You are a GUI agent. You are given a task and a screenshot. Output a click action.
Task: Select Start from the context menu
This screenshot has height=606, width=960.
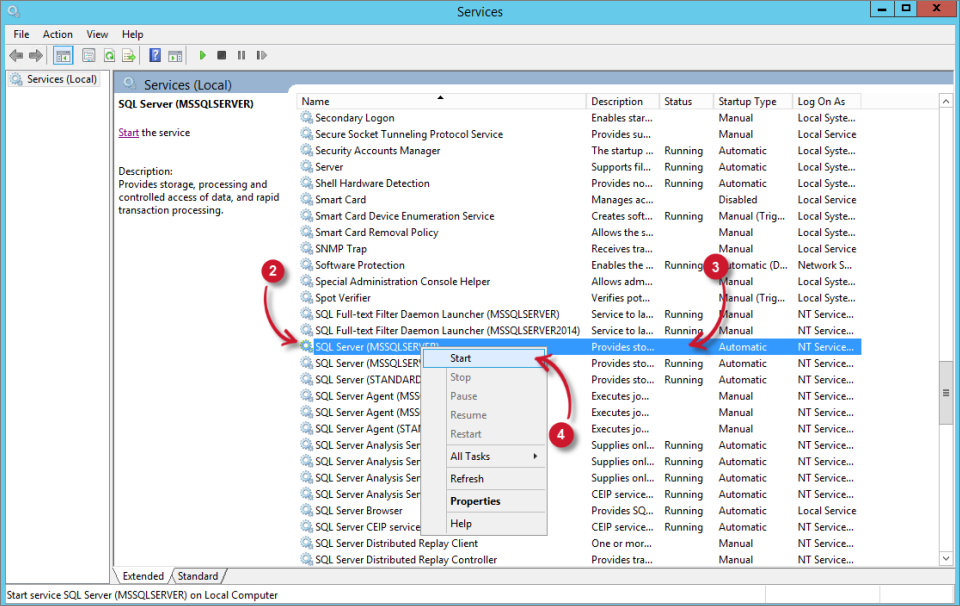[460, 357]
